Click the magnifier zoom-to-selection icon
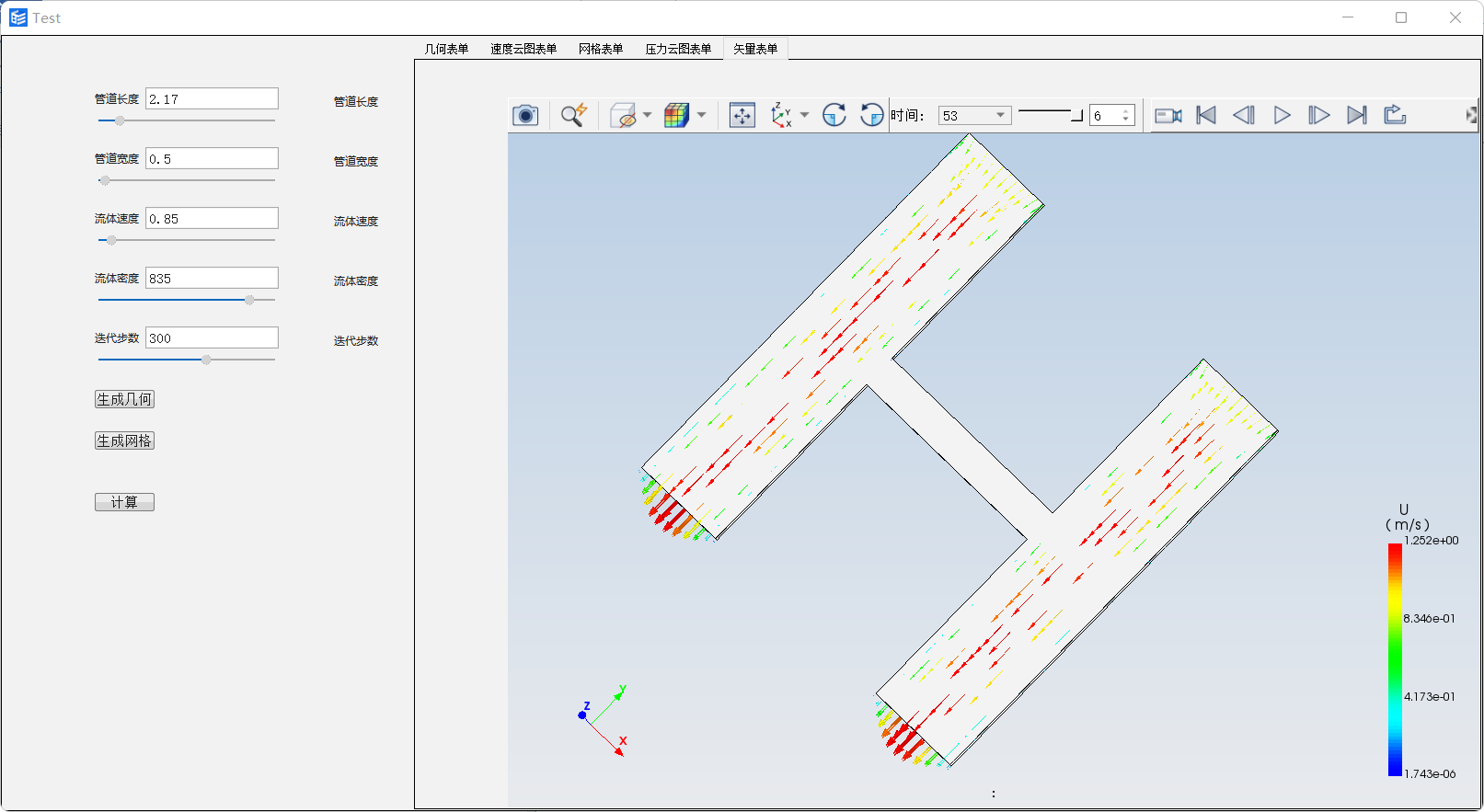Viewport: 1484px width, 812px height. (574, 115)
